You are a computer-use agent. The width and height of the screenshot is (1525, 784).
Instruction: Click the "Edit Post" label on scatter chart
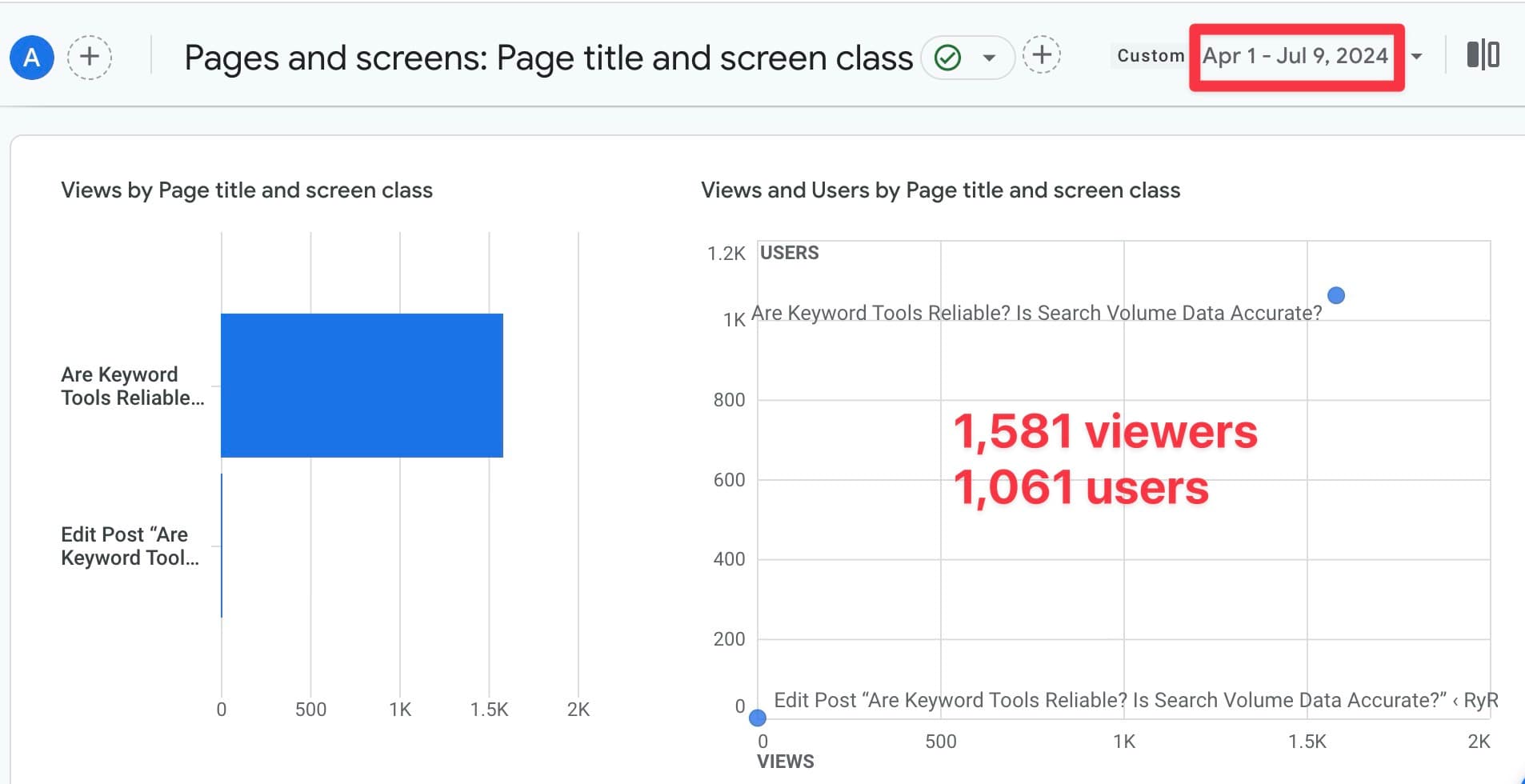1132,699
